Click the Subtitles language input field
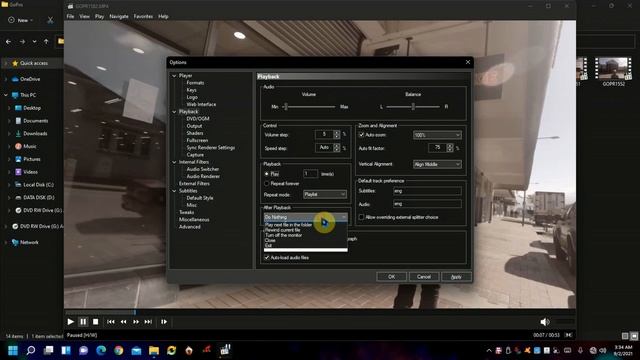The width and height of the screenshot is (640, 360). tap(427, 191)
